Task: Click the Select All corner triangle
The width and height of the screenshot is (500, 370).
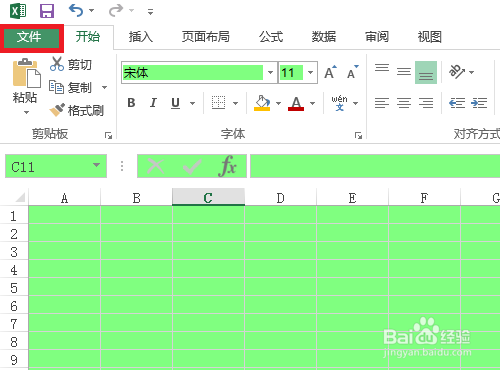Action: 19,197
